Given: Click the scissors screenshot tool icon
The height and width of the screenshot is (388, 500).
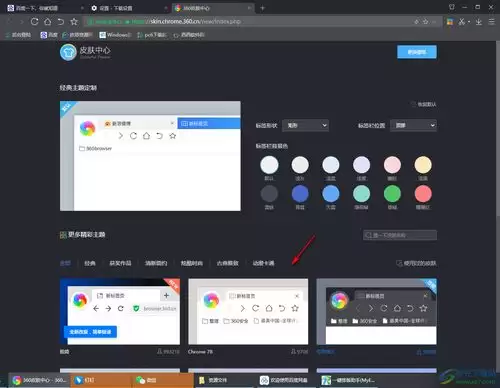Looking at the screenshot, I should [462, 22].
